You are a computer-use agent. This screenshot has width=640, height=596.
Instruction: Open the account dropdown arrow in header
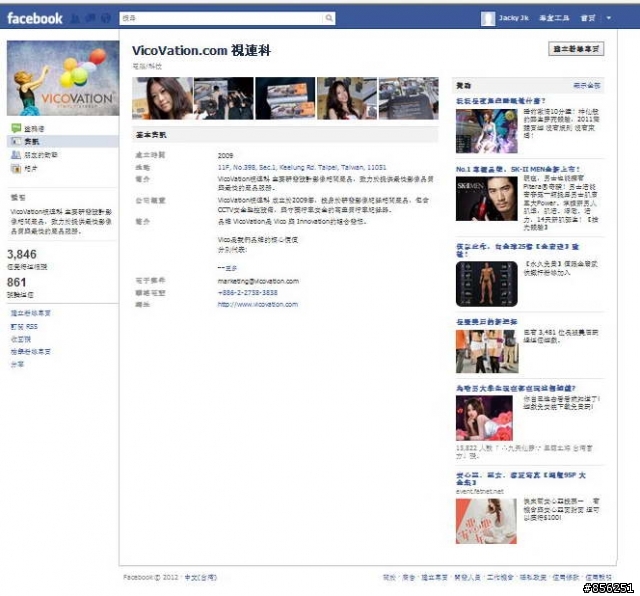(x=609, y=18)
